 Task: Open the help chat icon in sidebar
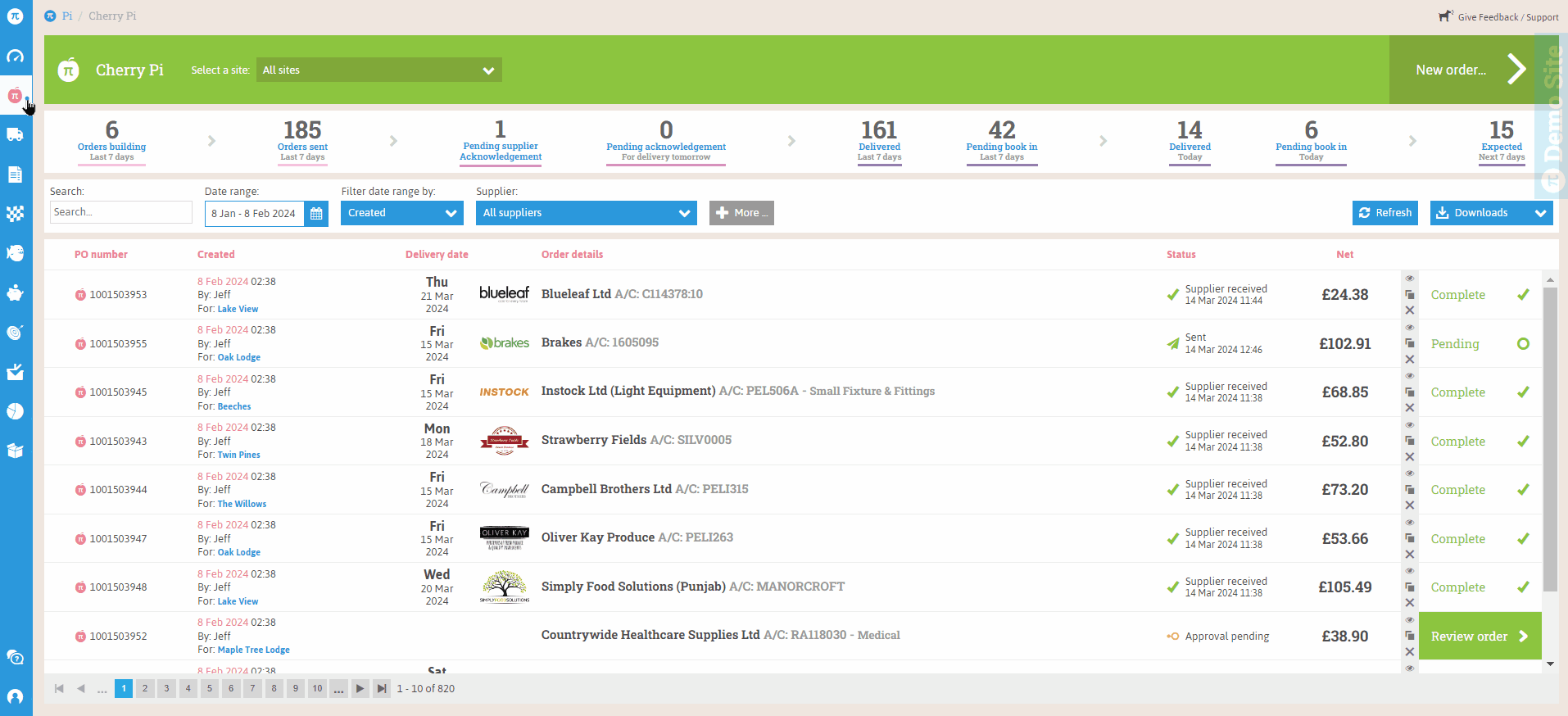(16, 657)
